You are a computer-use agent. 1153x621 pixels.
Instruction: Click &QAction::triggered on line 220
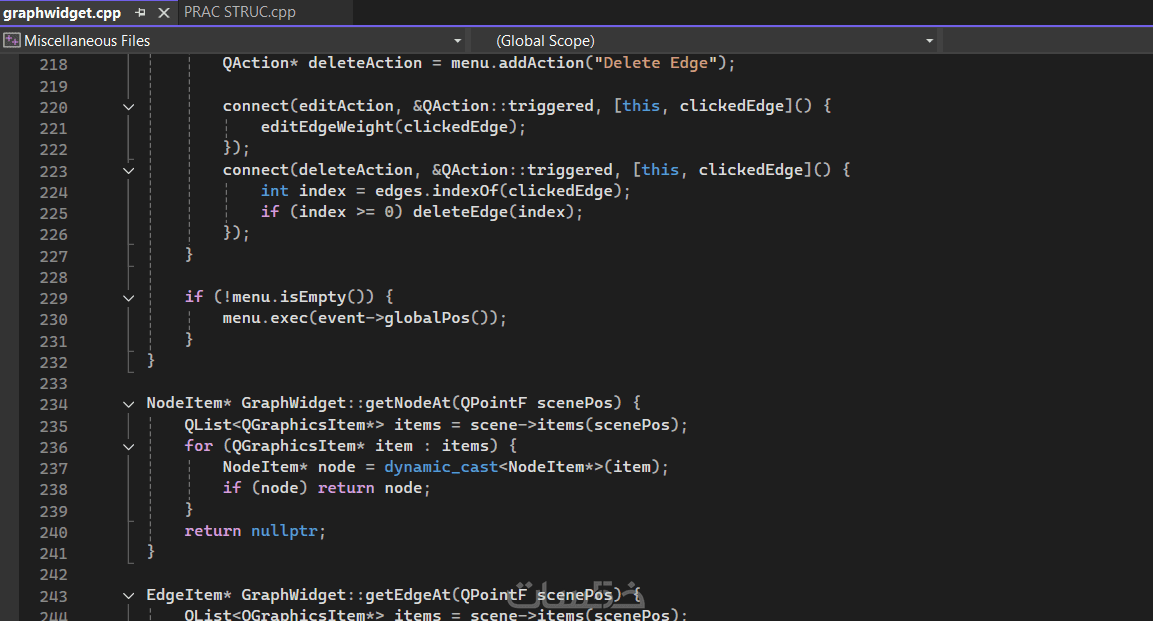coord(502,106)
